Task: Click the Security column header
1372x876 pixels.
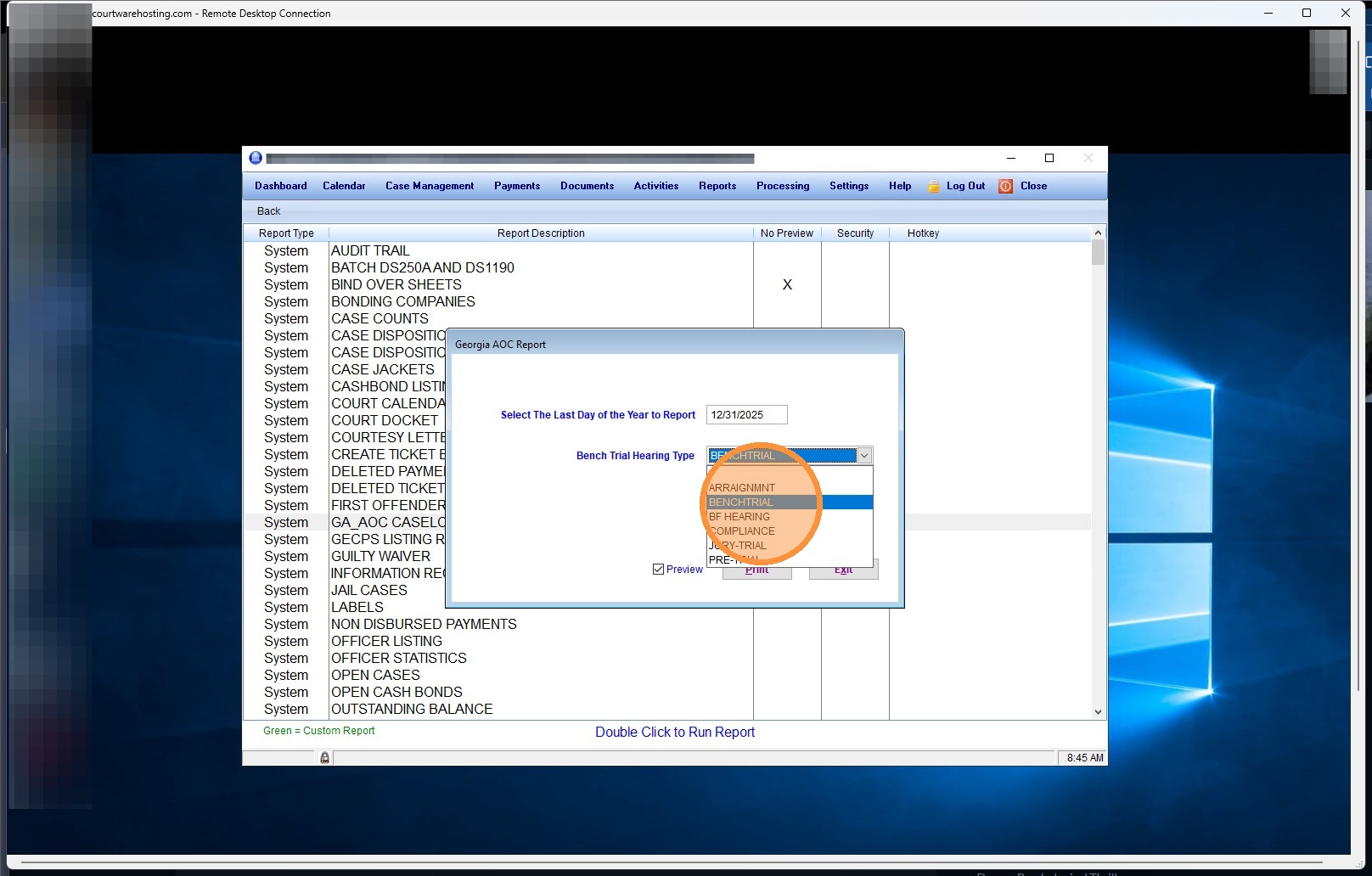Action: 855,233
